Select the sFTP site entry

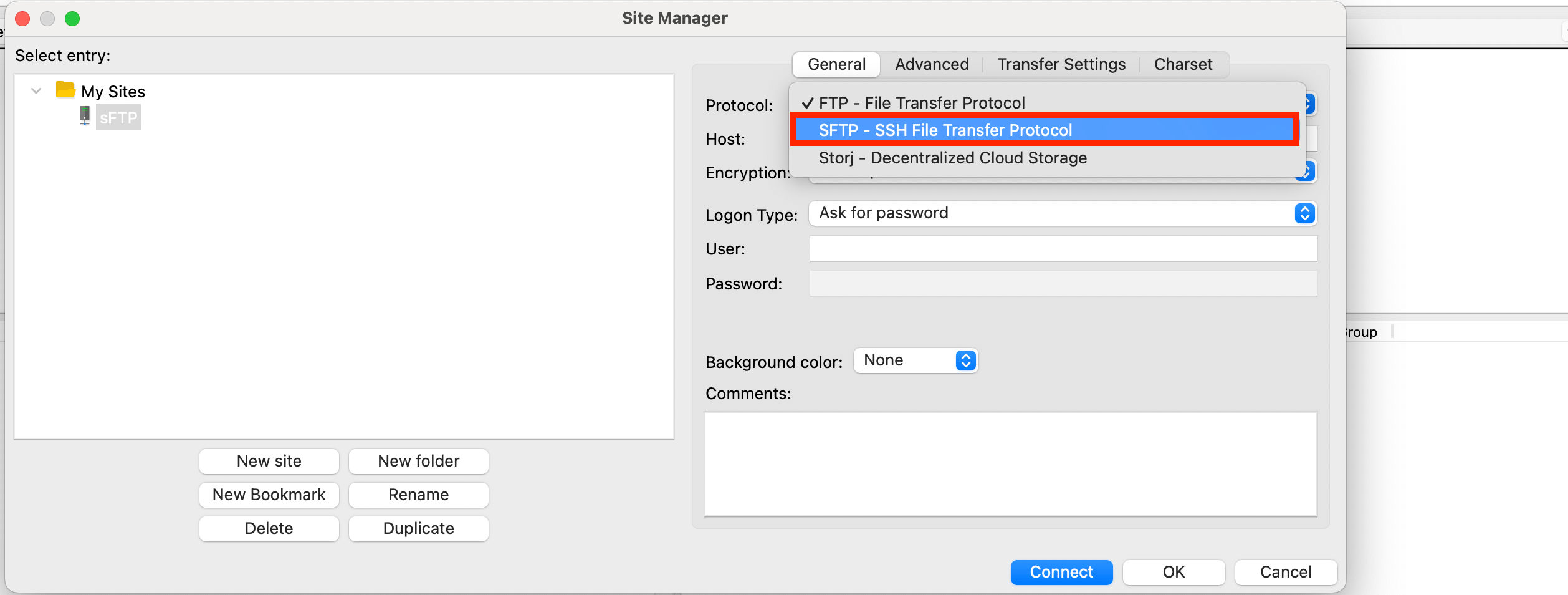point(118,117)
